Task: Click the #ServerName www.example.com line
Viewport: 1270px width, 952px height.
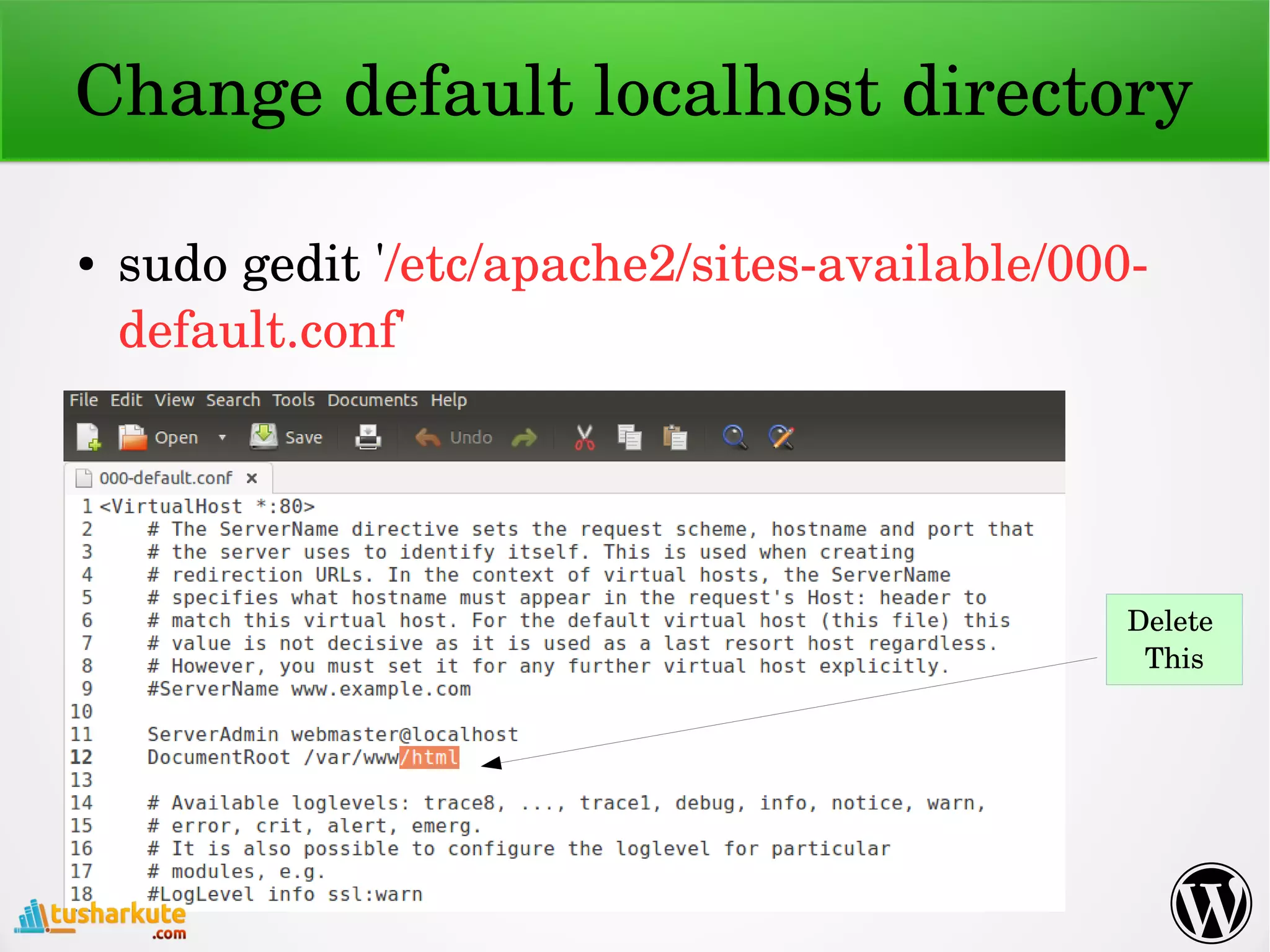Action: [x=309, y=689]
